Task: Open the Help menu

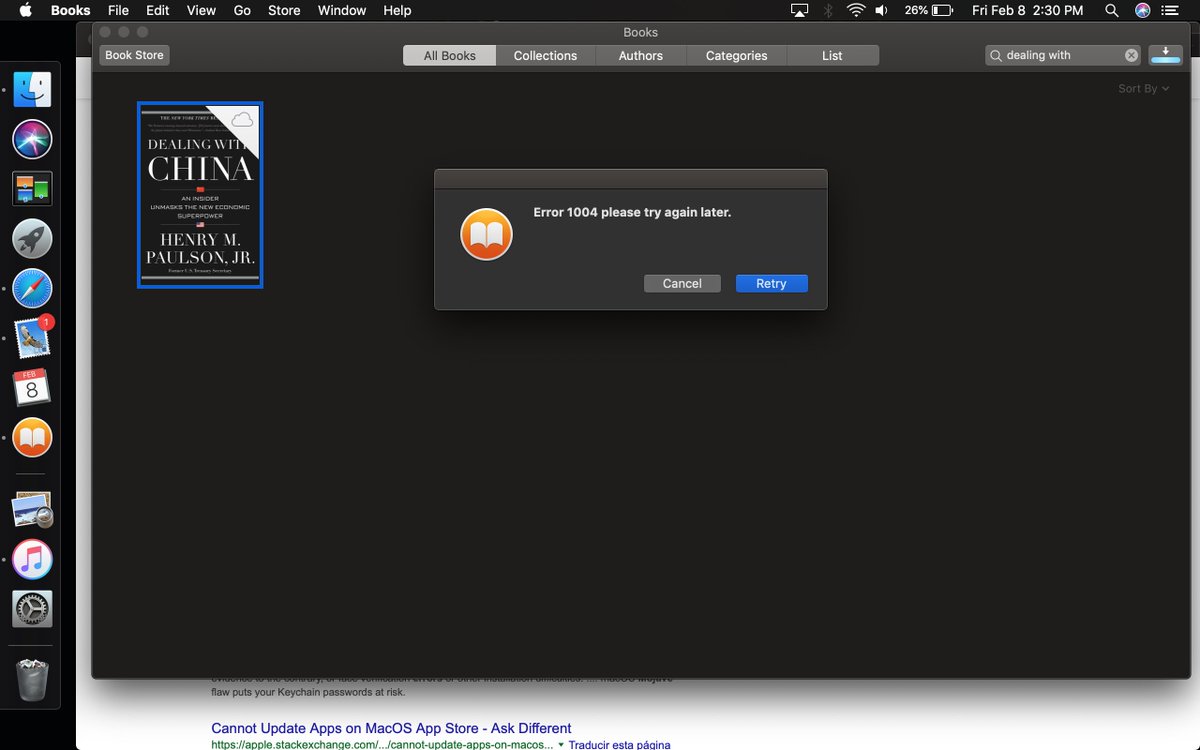Action: [x=397, y=10]
